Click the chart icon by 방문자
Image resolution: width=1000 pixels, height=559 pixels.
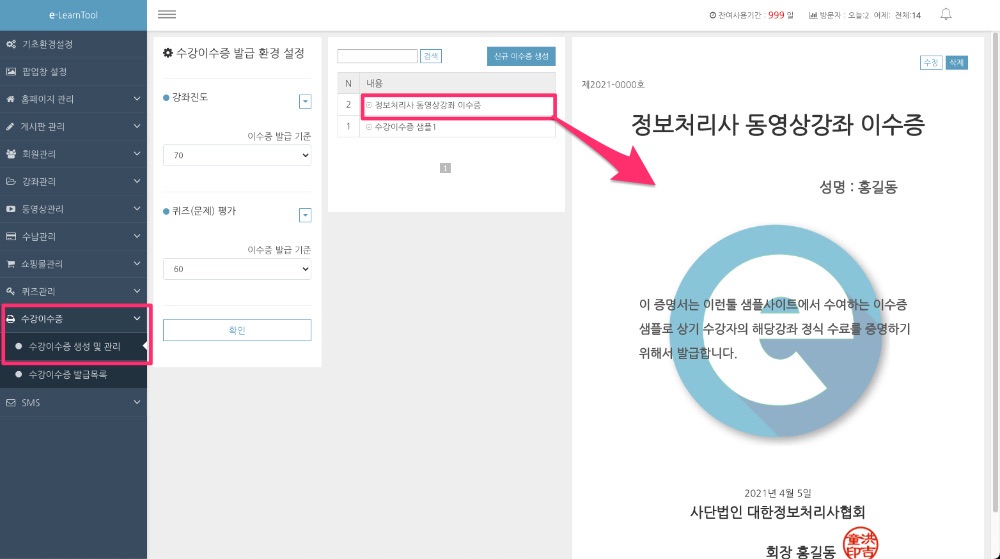pyautogui.click(x=813, y=15)
